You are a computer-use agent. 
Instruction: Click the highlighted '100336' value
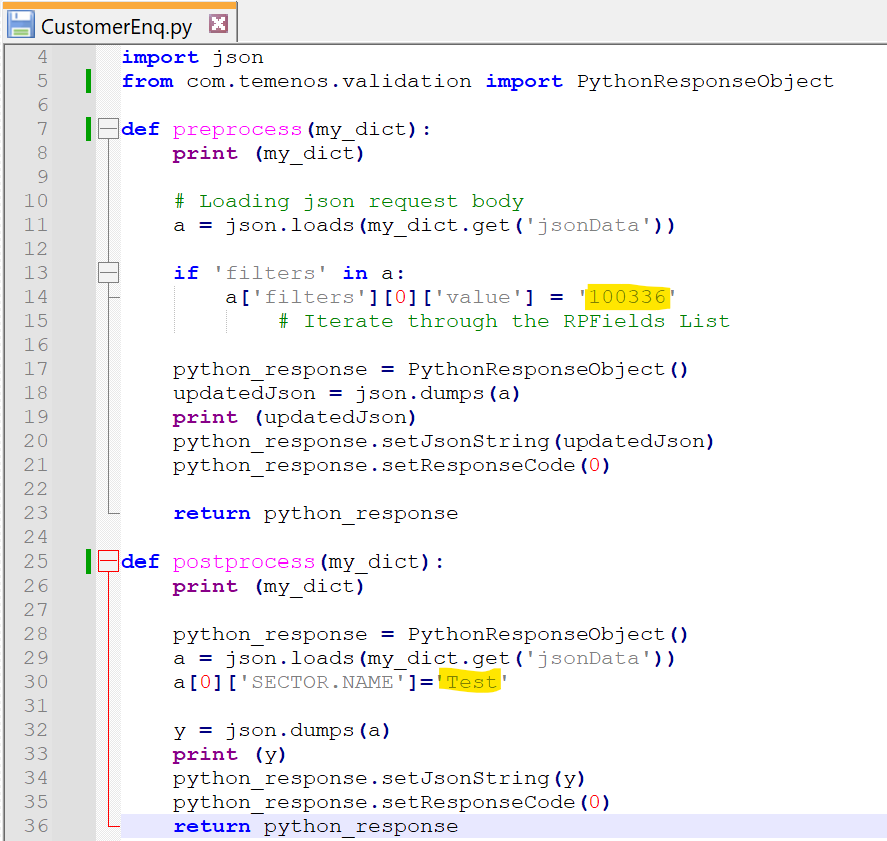[x=626, y=297]
